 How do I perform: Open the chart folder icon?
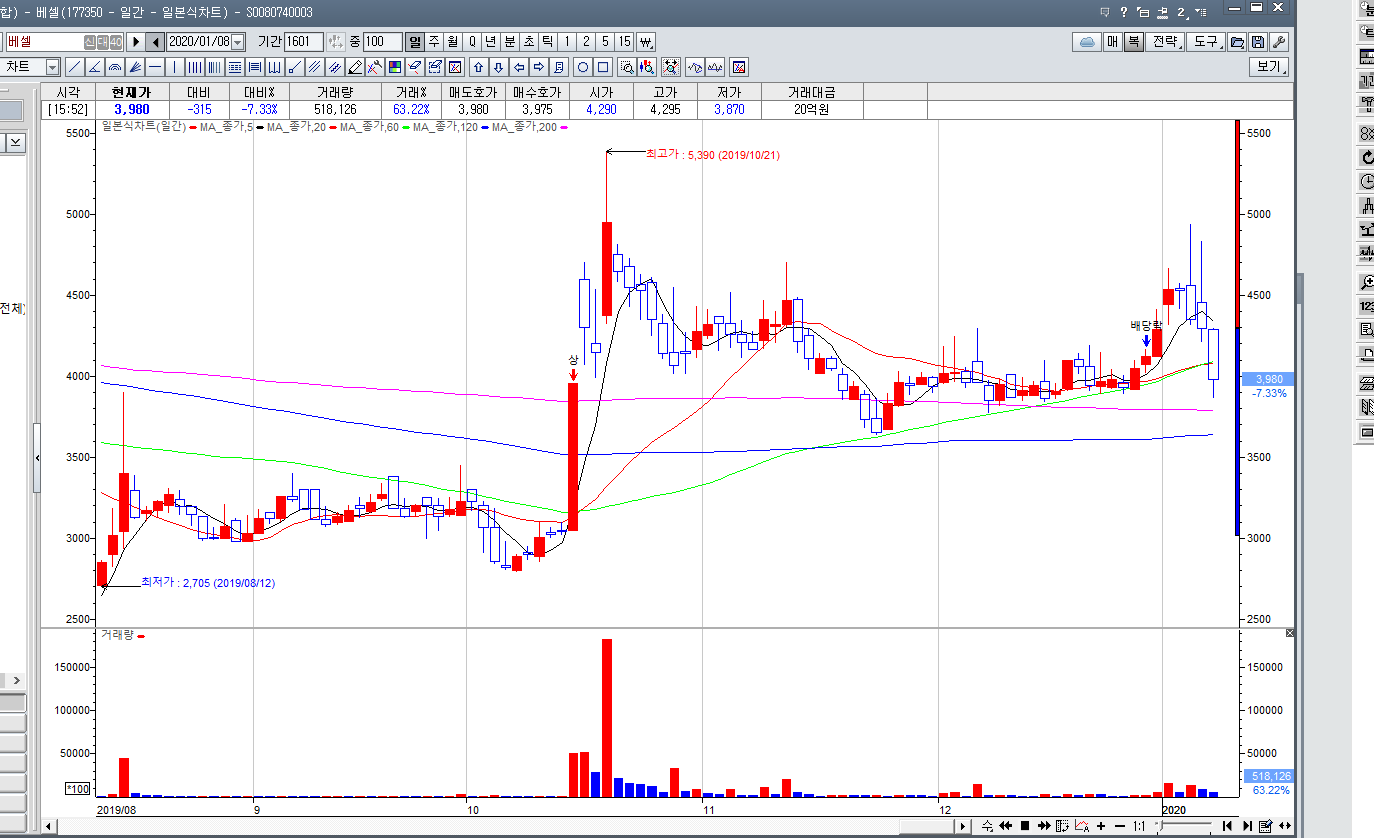(x=1238, y=42)
